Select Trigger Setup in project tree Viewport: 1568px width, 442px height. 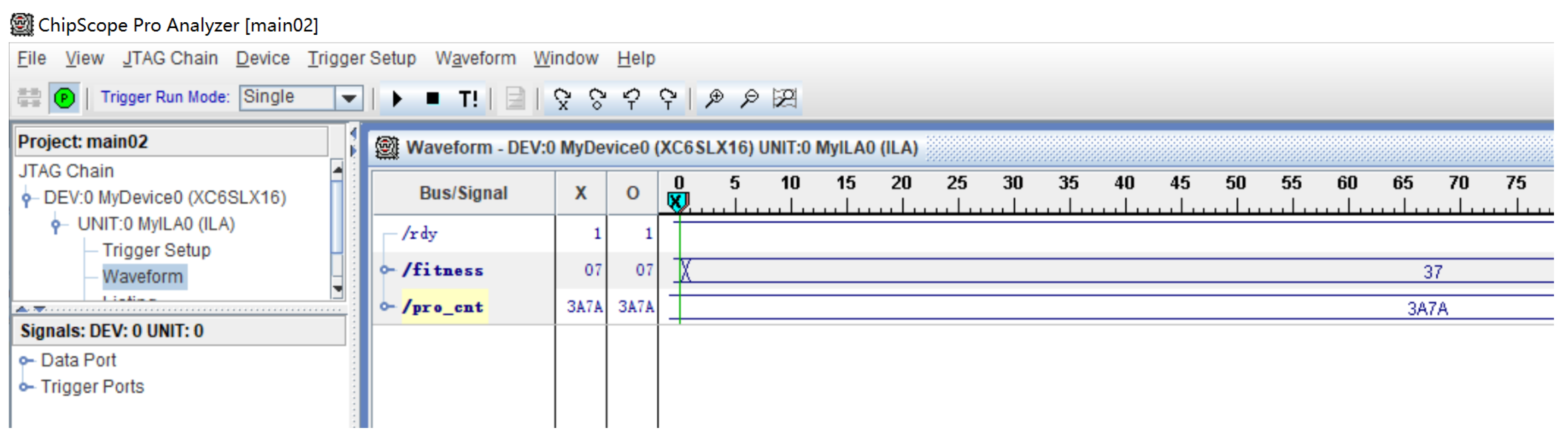click(156, 251)
